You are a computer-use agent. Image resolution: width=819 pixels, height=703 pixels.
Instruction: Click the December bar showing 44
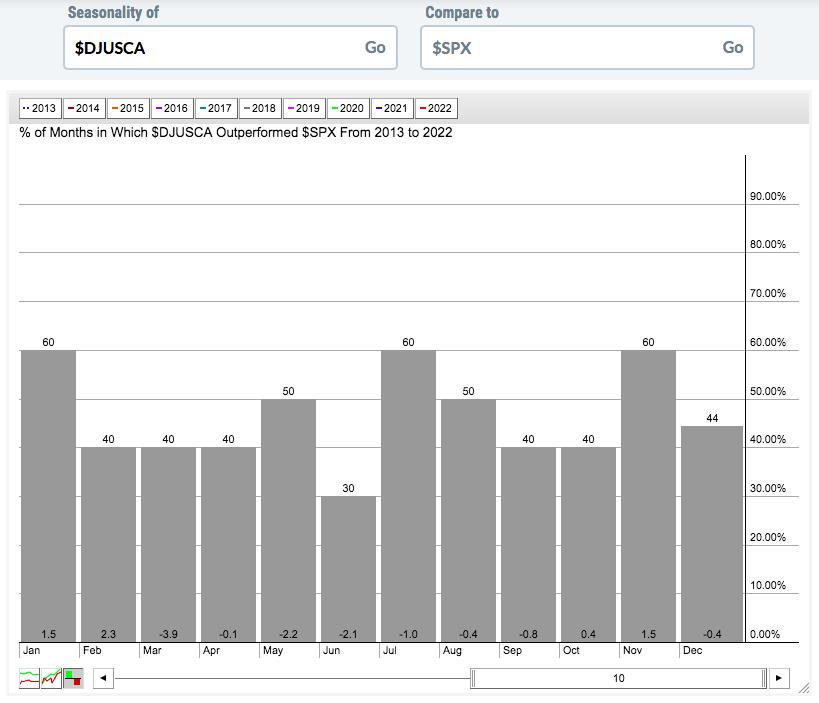click(x=712, y=534)
